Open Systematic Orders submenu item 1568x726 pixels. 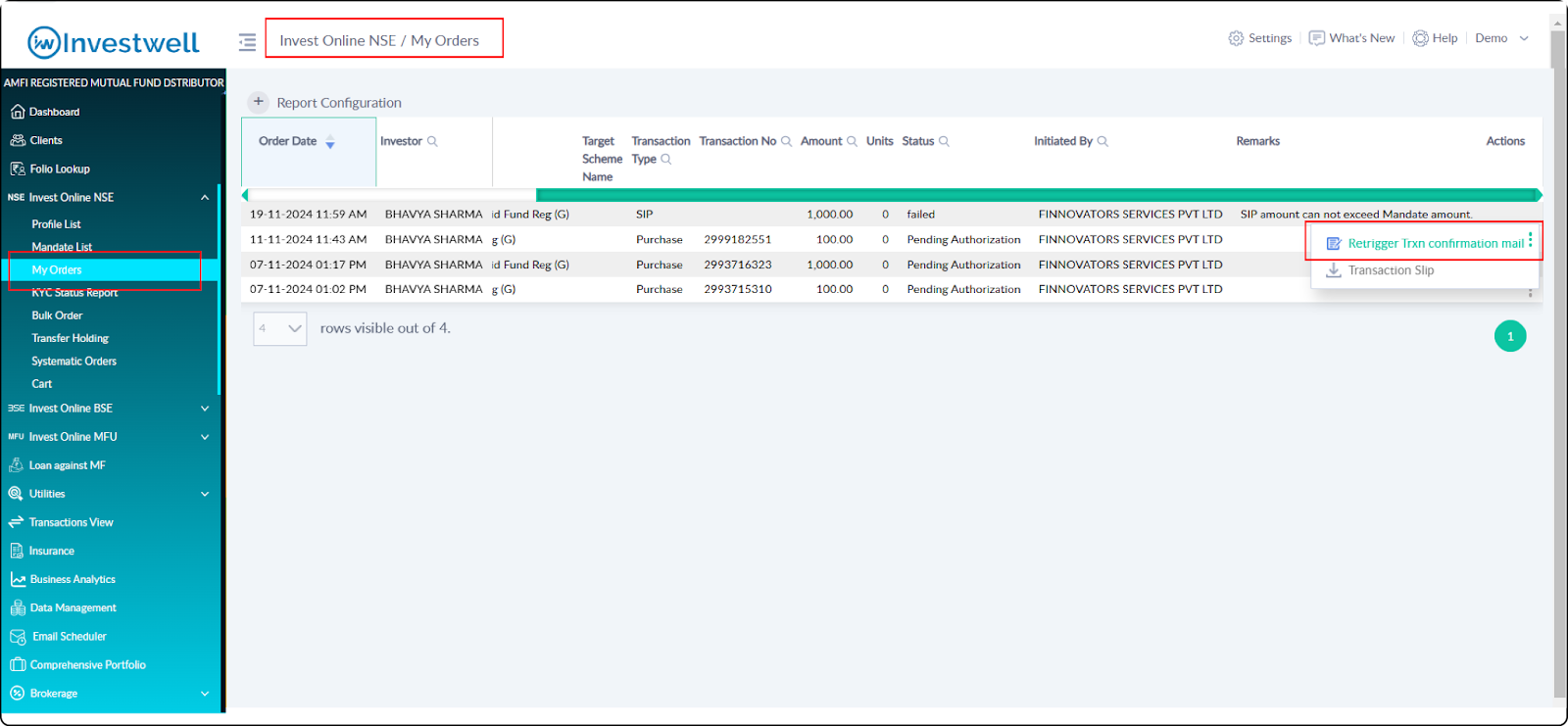[x=73, y=362]
